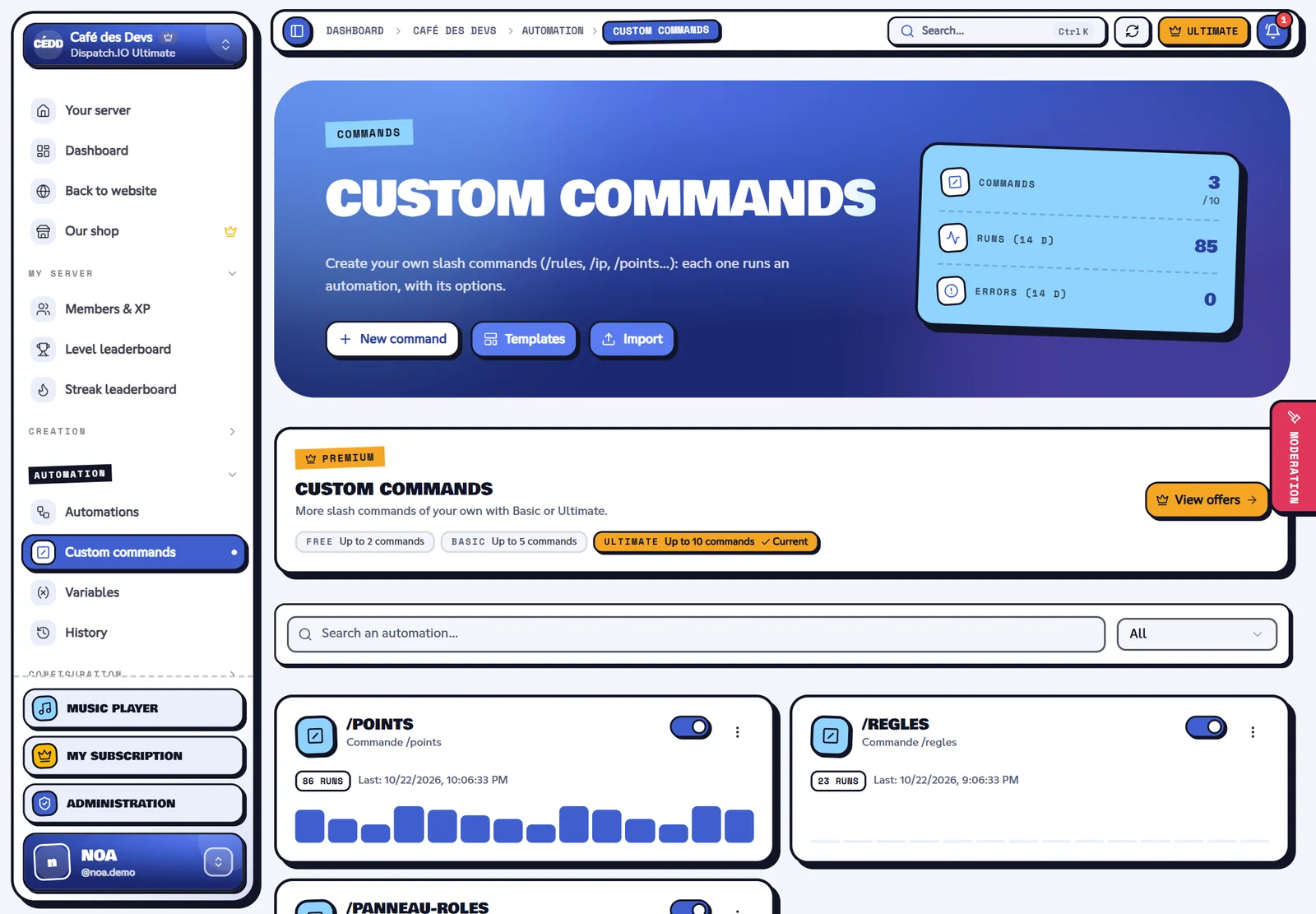Viewport: 1316px width, 914px height.
Task: Click the Our shop store icon
Action: [44, 231]
